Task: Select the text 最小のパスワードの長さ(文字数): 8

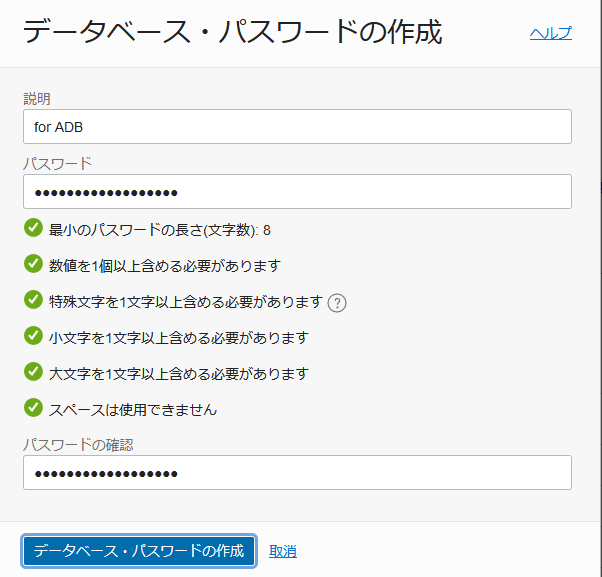Action: click(x=160, y=230)
